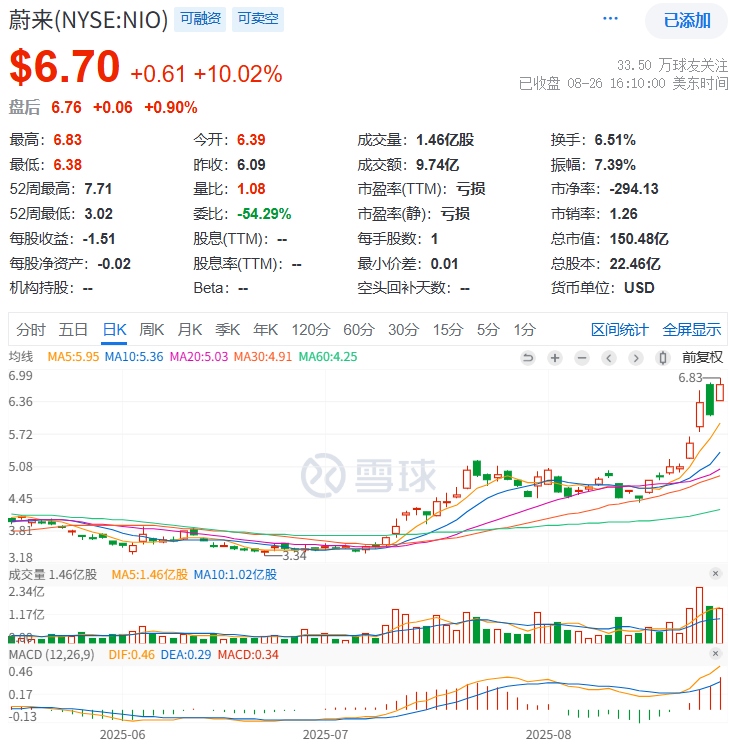Click the MACD (12,26,9) indicator label

(x=51, y=655)
